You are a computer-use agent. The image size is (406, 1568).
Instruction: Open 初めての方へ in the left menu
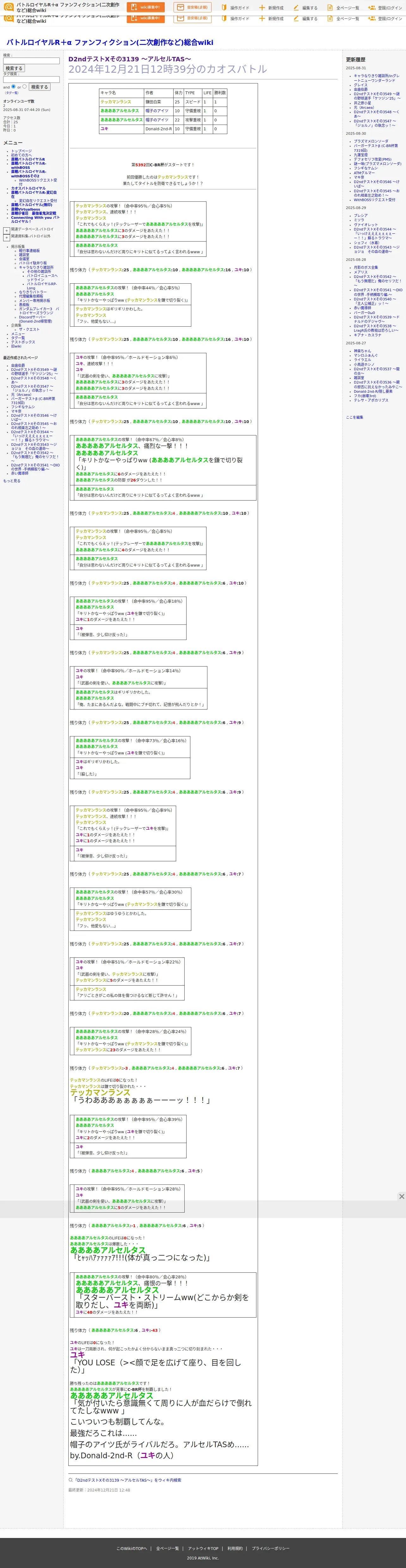tap(21, 155)
